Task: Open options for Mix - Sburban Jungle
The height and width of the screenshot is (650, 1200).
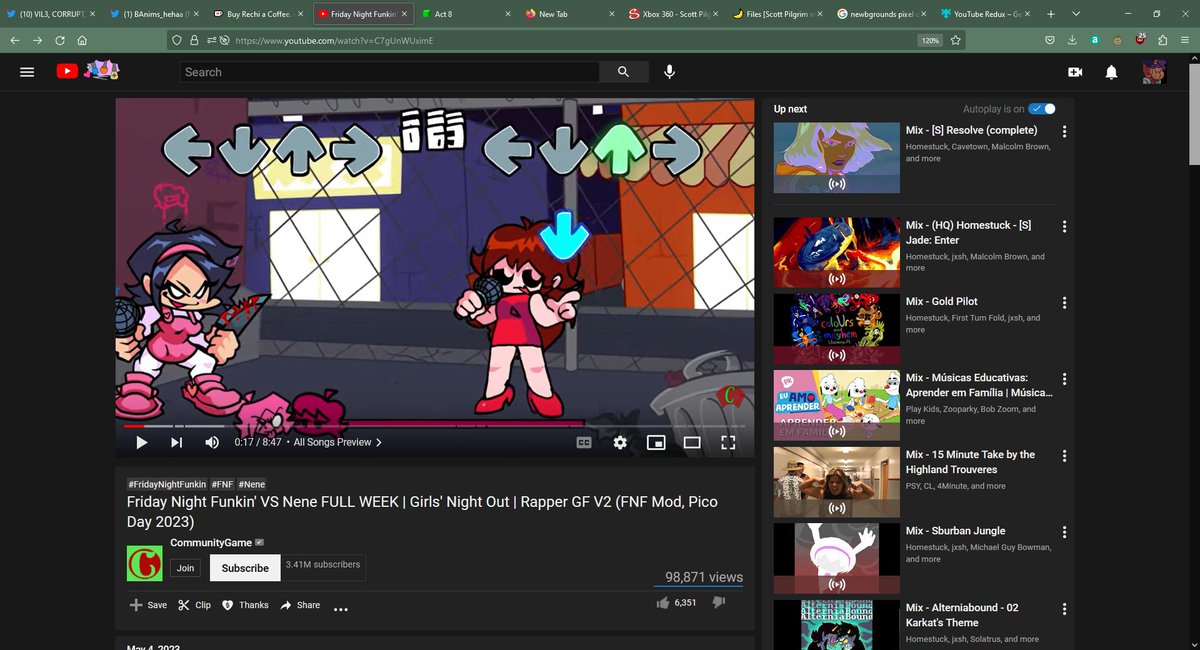Action: point(1065,532)
